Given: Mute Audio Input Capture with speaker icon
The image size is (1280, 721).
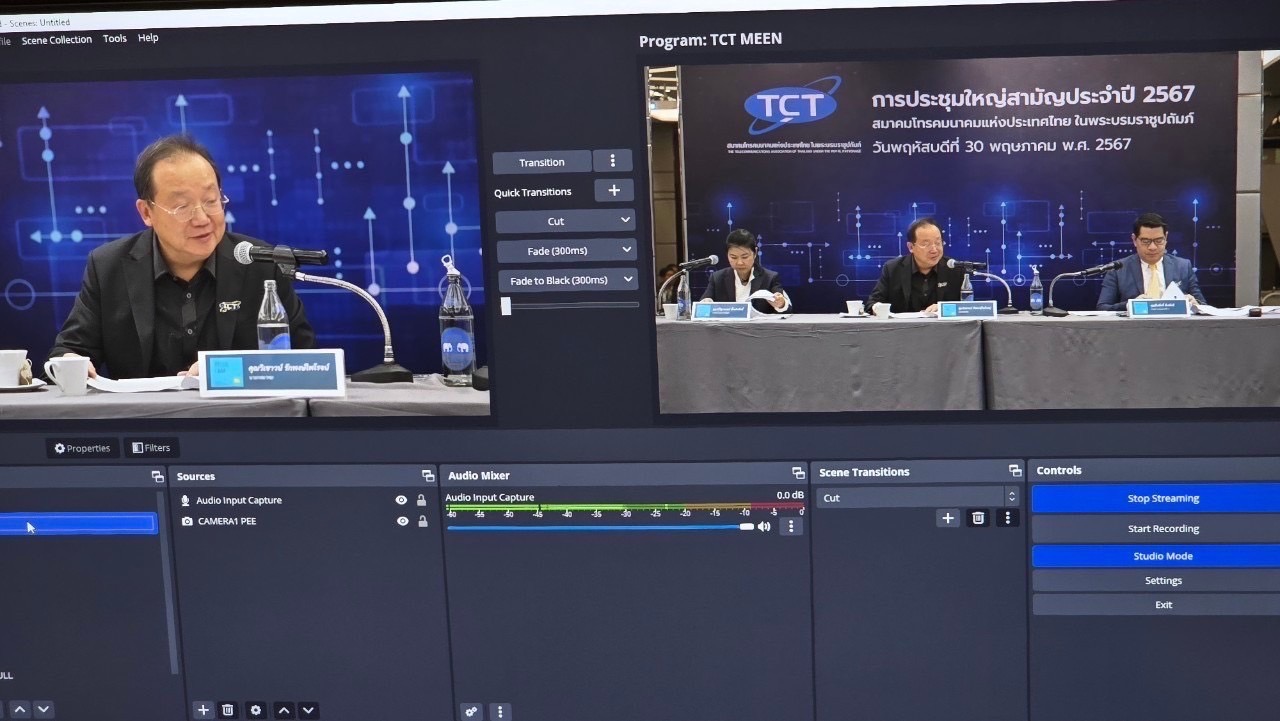Looking at the screenshot, I should (764, 526).
